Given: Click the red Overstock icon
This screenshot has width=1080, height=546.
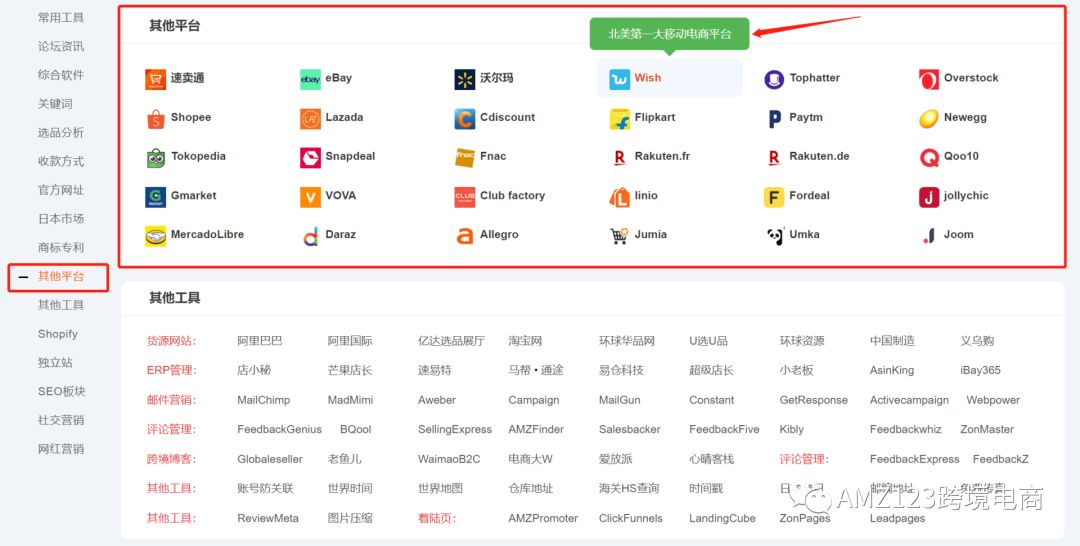Looking at the screenshot, I should [x=928, y=79].
